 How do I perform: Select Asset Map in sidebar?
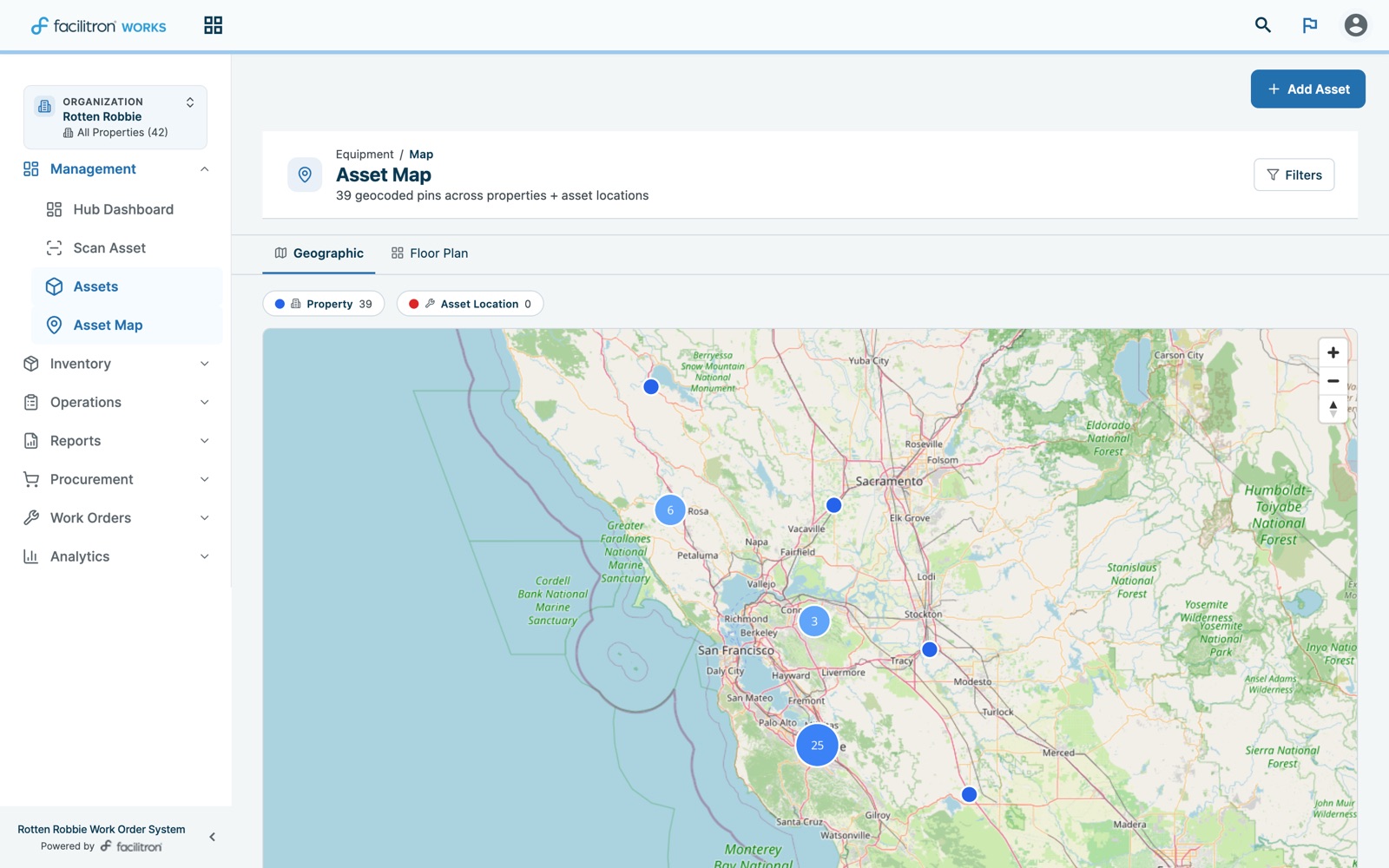pyautogui.click(x=127, y=325)
